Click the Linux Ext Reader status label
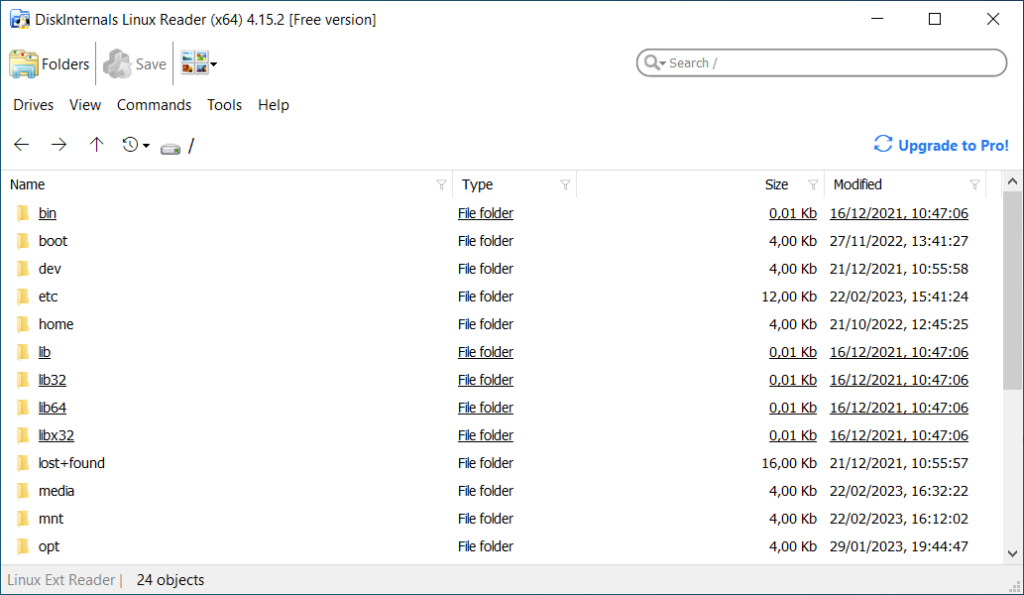 point(61,580)
